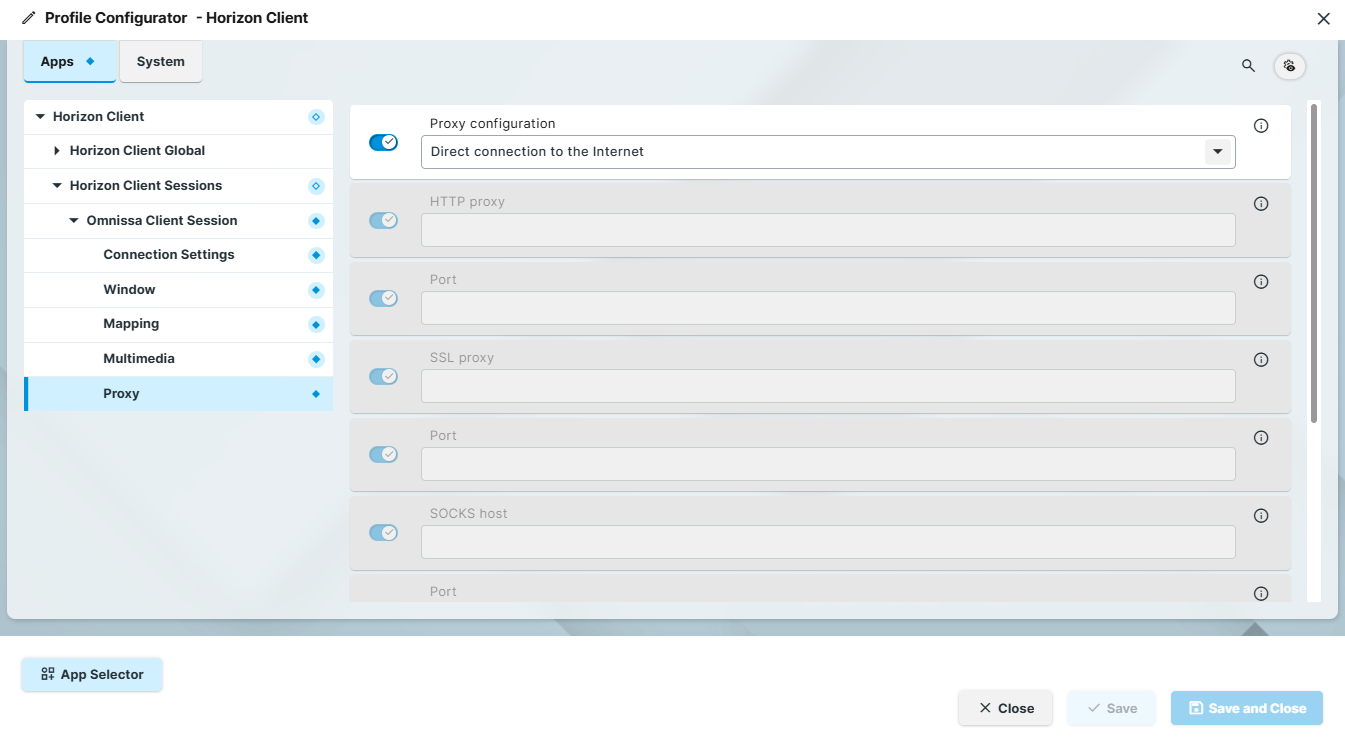Show info for Proxy configuration setting
The image size is (1345, 743).
click(x=1261, y=125)
